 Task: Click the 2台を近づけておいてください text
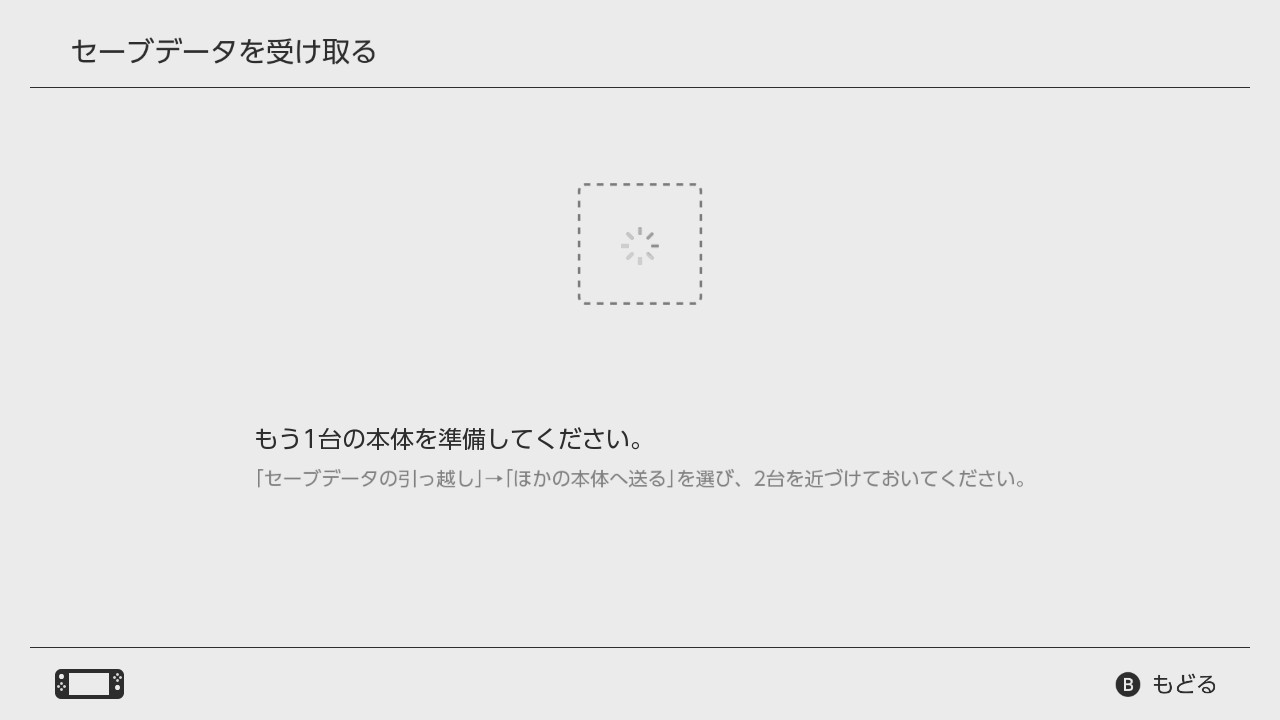(890, 479)
